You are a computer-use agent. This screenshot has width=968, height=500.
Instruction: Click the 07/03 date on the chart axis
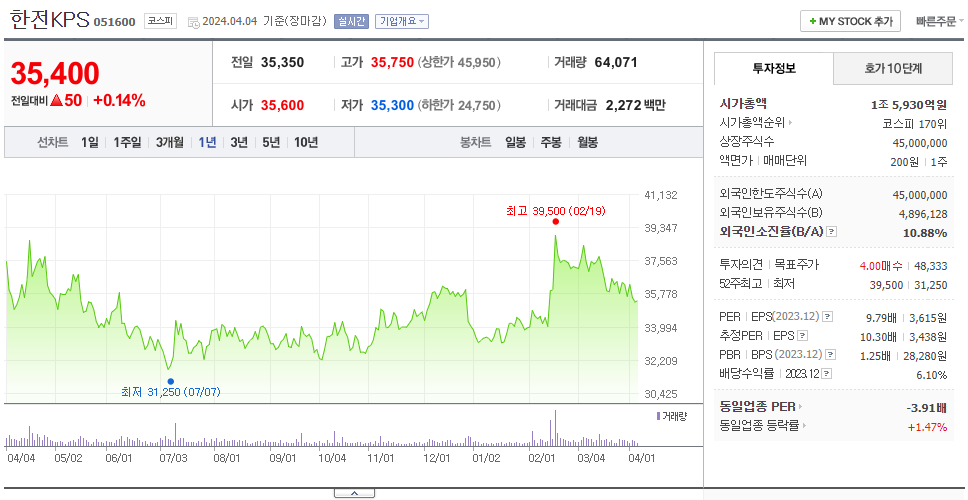pyautogui.click(x=173, y=458)
